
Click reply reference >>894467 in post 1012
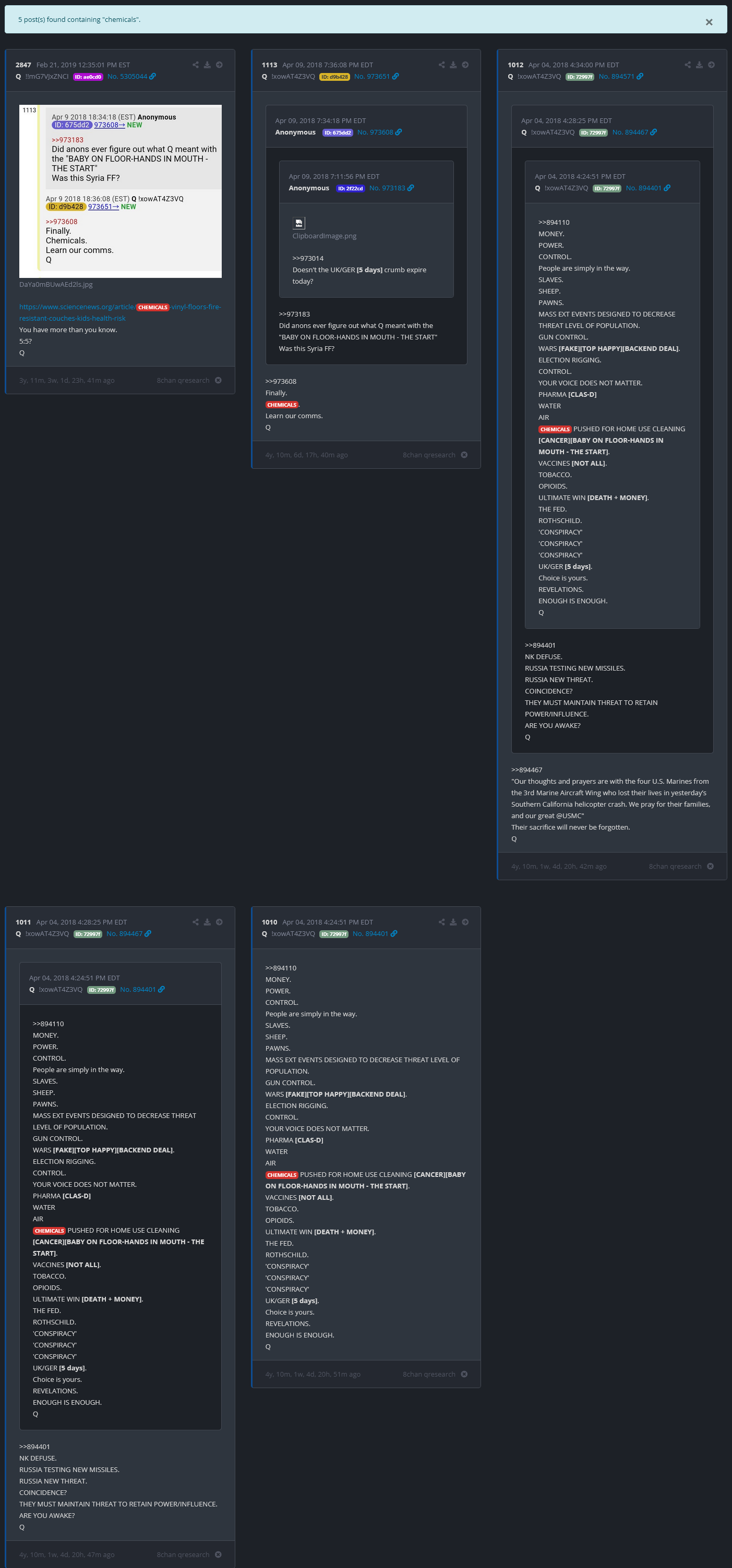coord(527,769)
